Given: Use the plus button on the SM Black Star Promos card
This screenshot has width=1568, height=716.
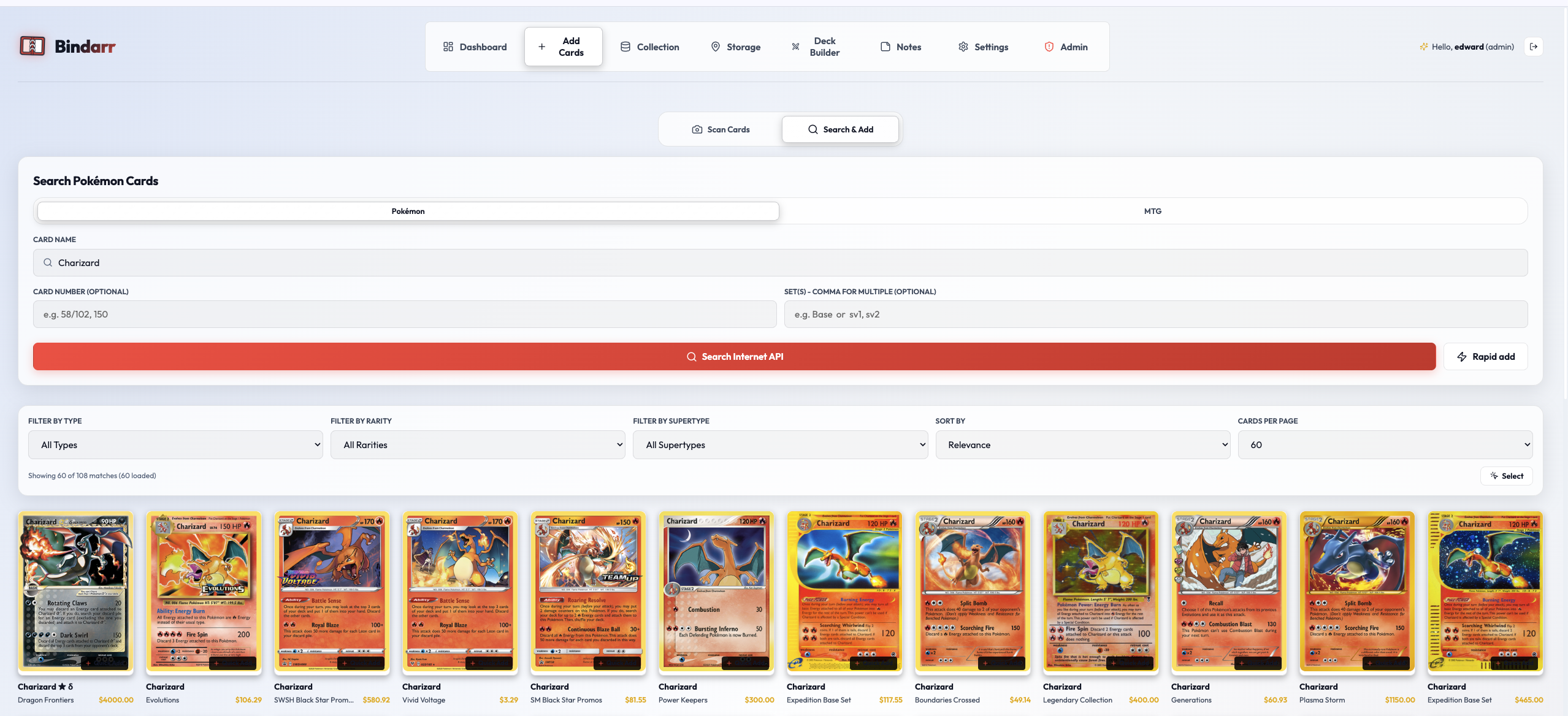Looking at the screenshot, I should (618, 663).
